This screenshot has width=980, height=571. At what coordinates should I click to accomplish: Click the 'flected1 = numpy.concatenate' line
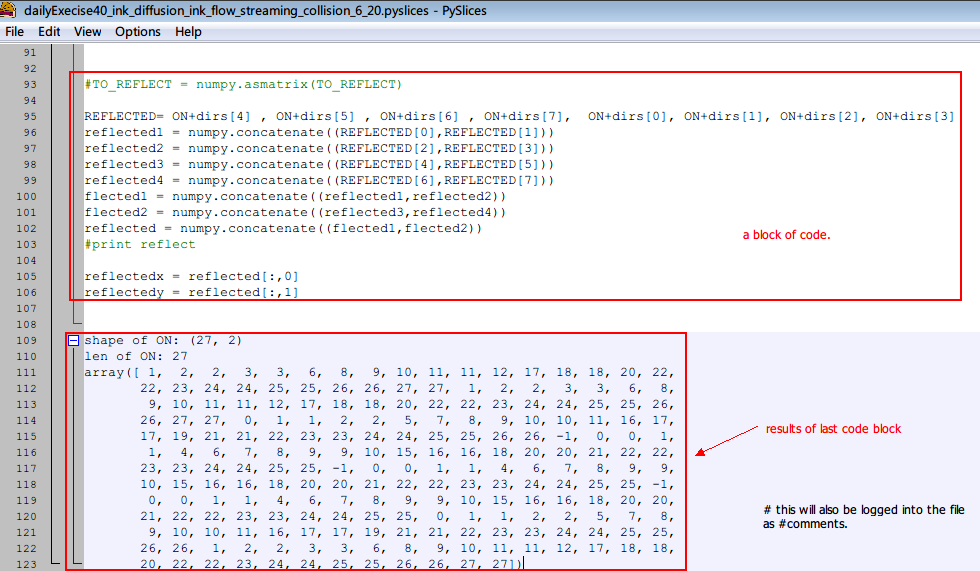point(295,197)
